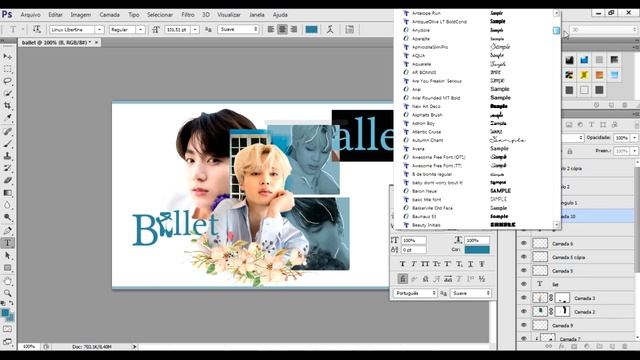Click the Cor swatch in Character panel

pyautogui.click(x=477, y=249)
